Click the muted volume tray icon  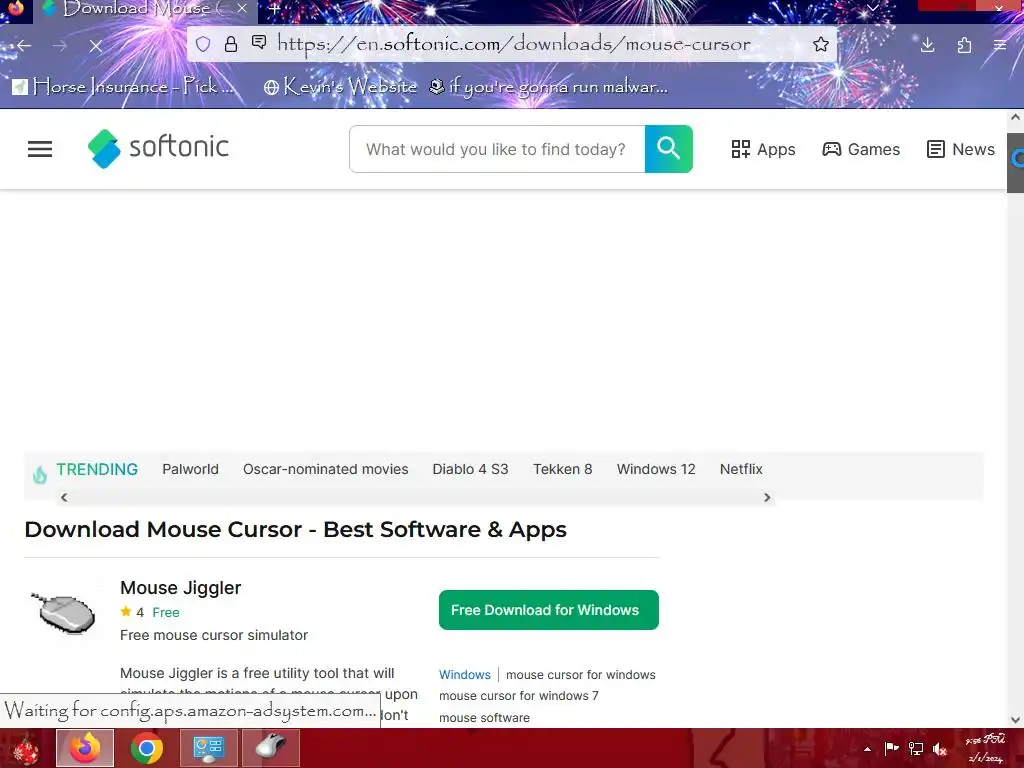940,748
